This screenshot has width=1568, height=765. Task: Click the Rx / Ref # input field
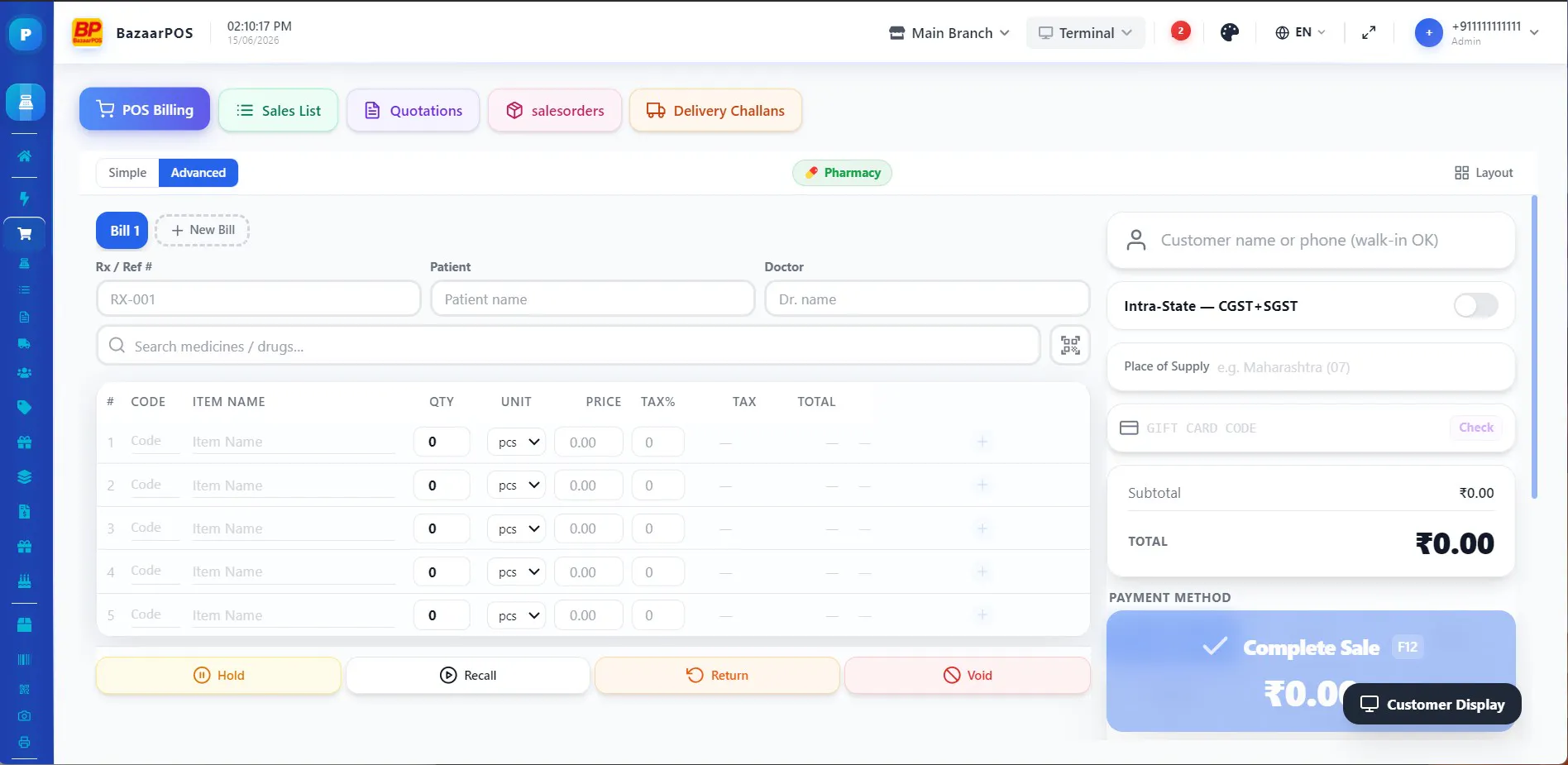259,299
